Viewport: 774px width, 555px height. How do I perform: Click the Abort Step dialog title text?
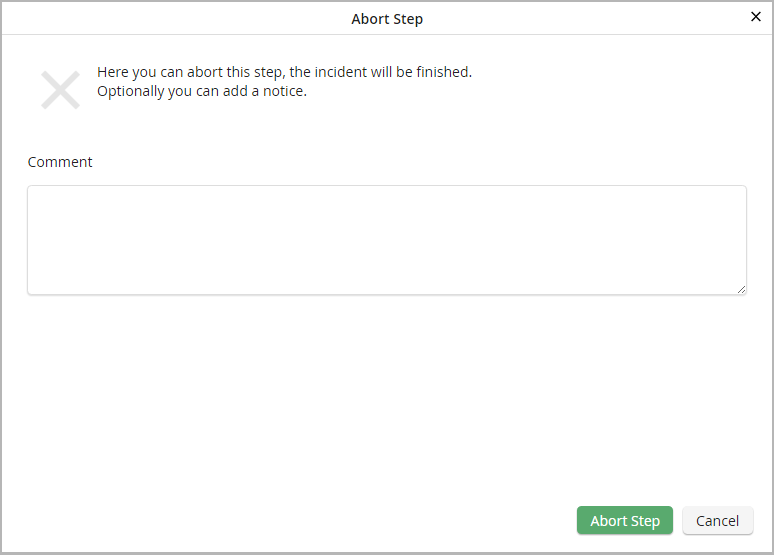tap(387, 19)
